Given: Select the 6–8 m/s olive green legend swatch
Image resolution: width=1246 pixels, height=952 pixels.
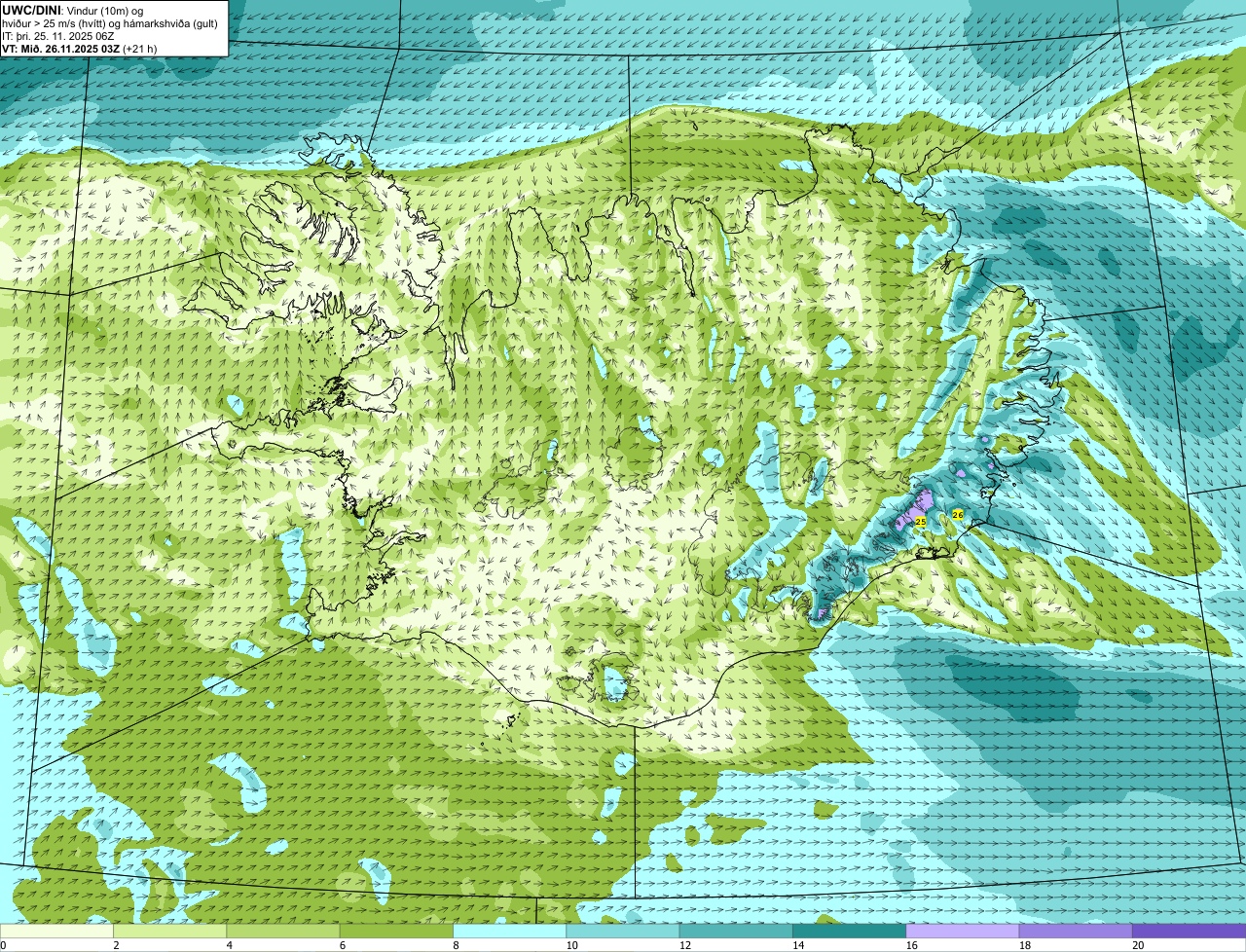Looking at the screenshot, I should [x=396, y=931].
